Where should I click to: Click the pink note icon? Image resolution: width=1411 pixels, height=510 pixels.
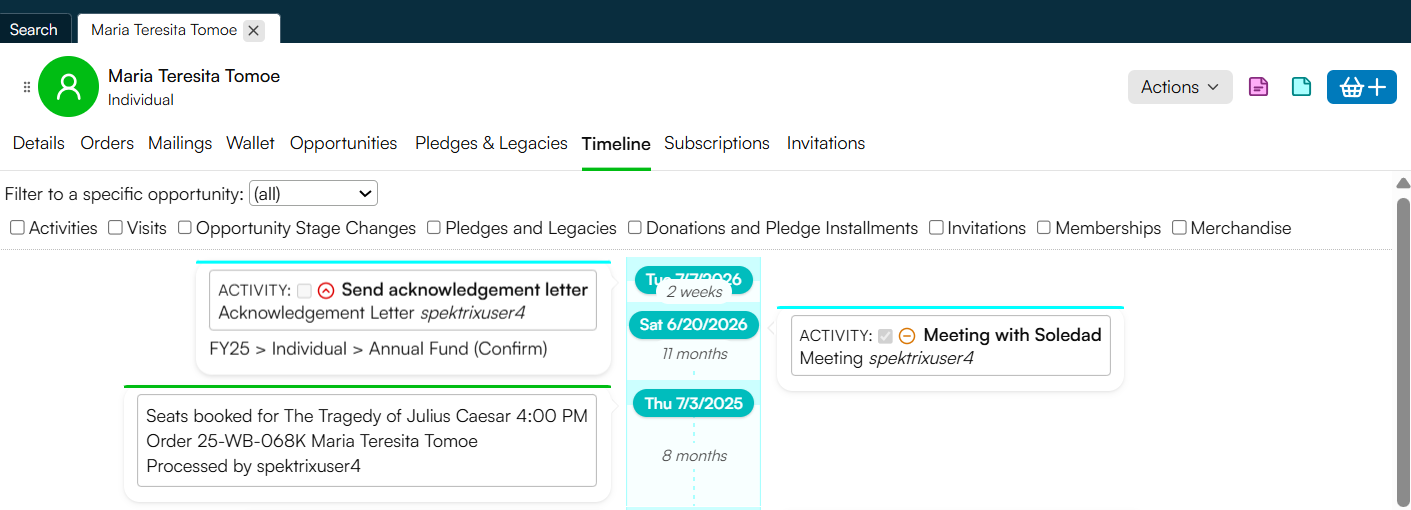coord(1259,87)
